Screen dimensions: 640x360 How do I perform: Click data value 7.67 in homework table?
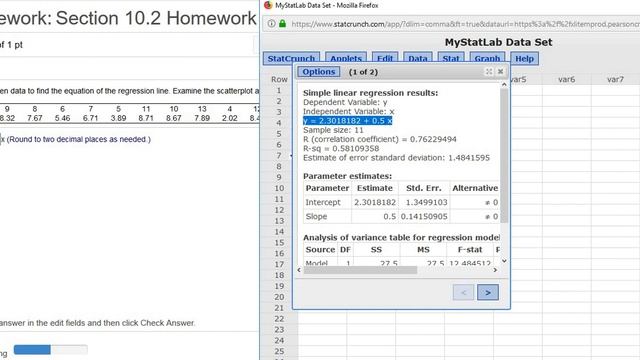click(x=35, y=118)
